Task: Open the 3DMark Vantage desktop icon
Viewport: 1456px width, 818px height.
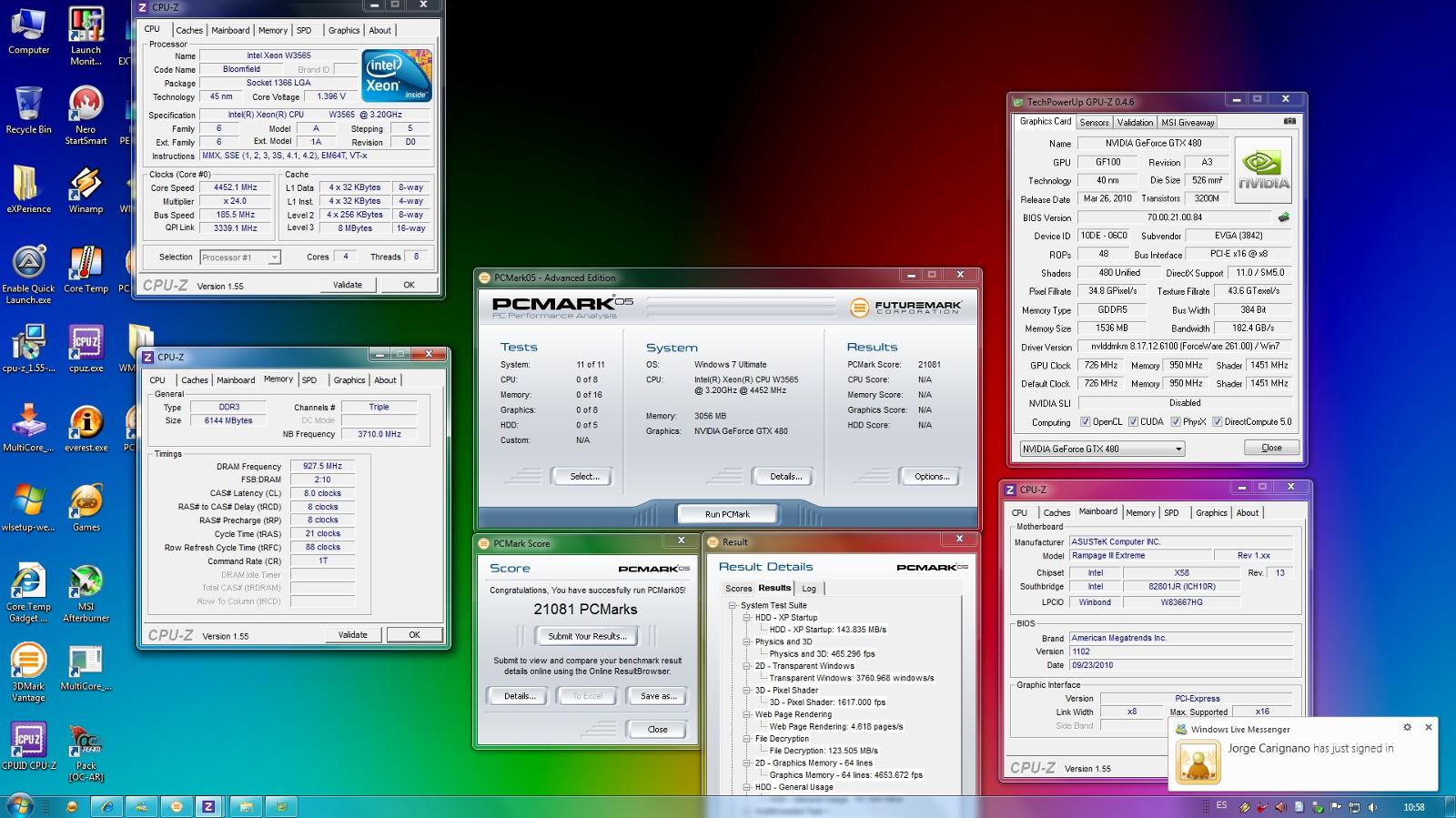Action: [x=28, y=672]
